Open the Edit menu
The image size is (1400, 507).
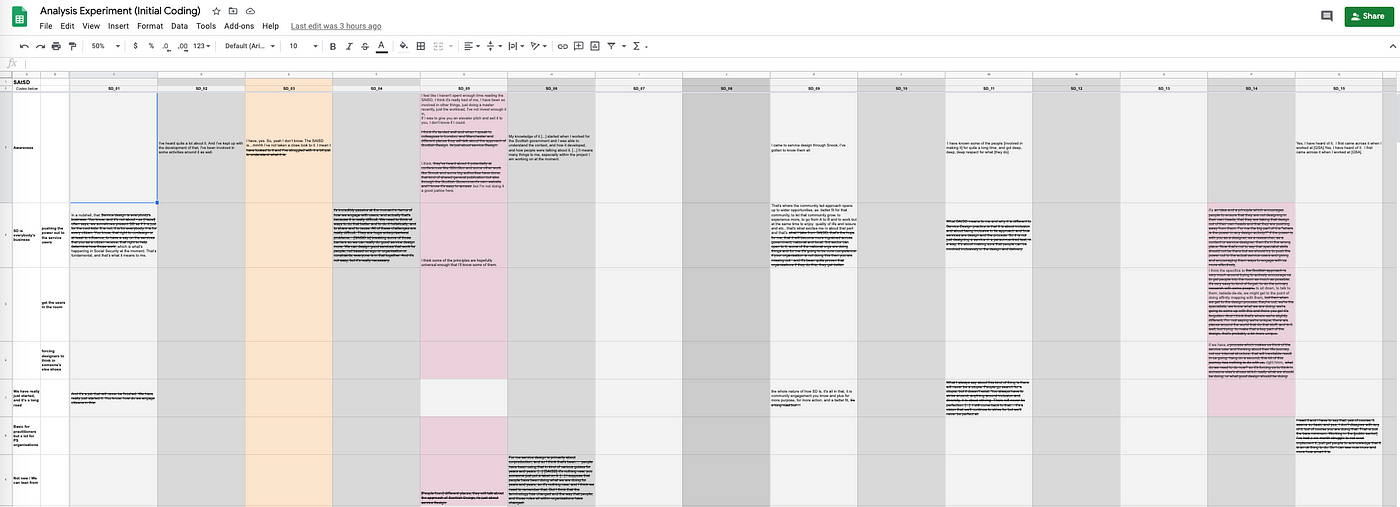[x=67, y=26]
